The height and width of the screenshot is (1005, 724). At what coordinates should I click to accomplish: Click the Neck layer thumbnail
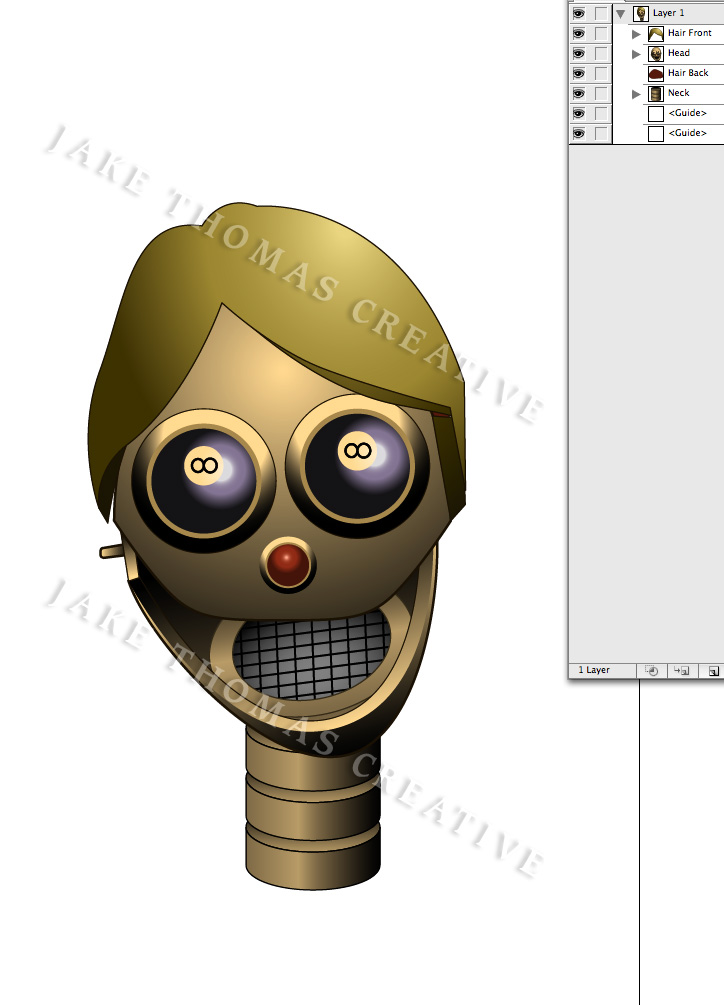(x=655, y=94)
